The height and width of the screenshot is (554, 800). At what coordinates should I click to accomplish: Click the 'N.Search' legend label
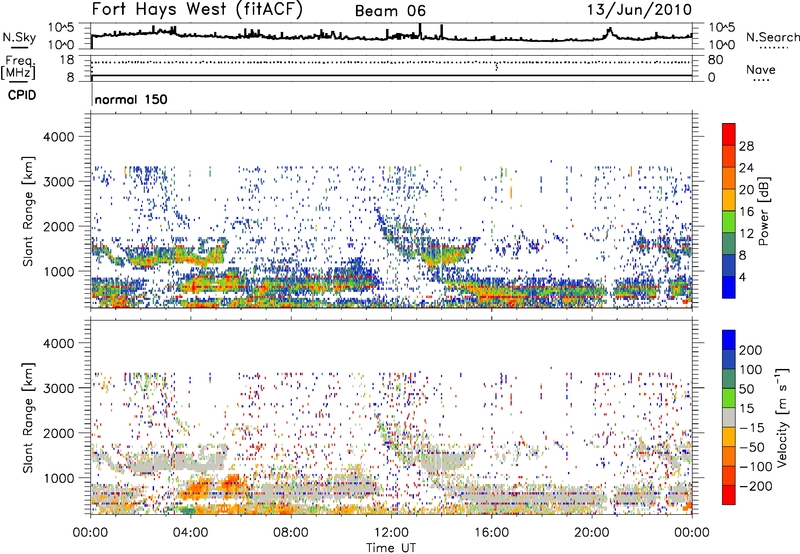pos(772,37)
